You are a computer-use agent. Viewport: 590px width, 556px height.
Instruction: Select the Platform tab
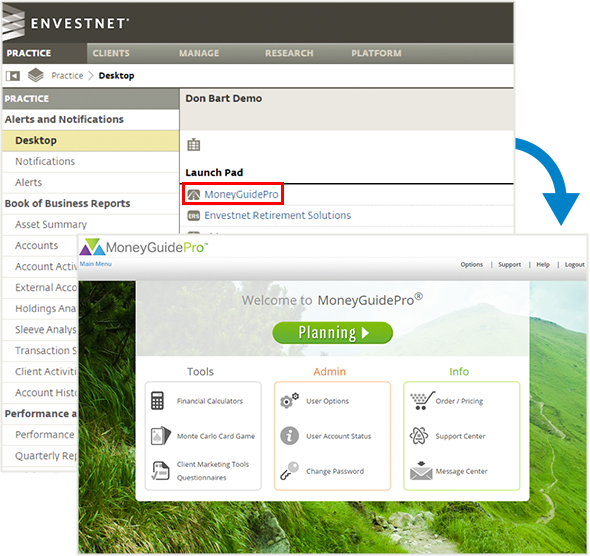click(376, 53)
